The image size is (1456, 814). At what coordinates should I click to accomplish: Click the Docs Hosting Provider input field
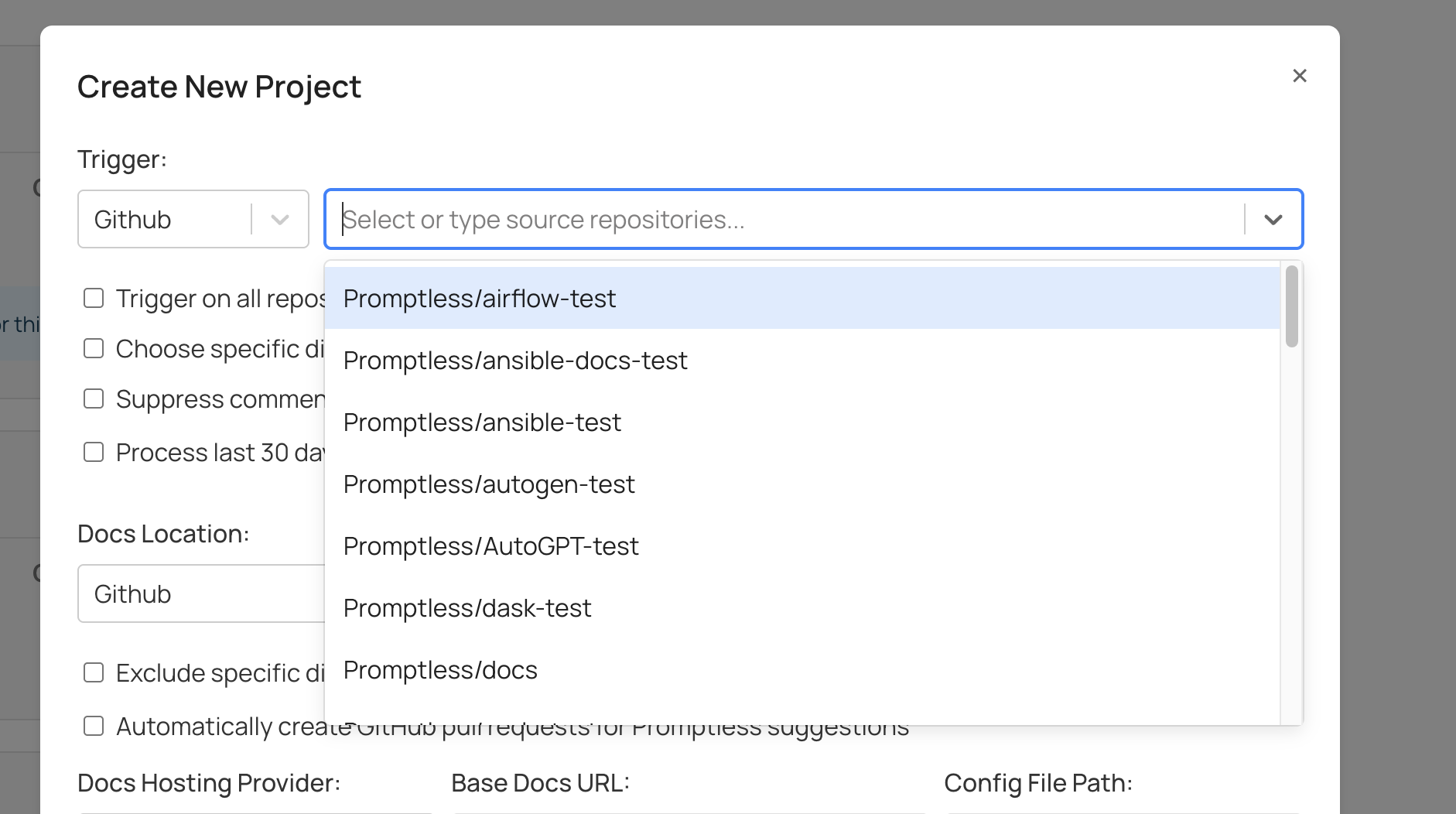pyautogui.click(x=255, y=811)
